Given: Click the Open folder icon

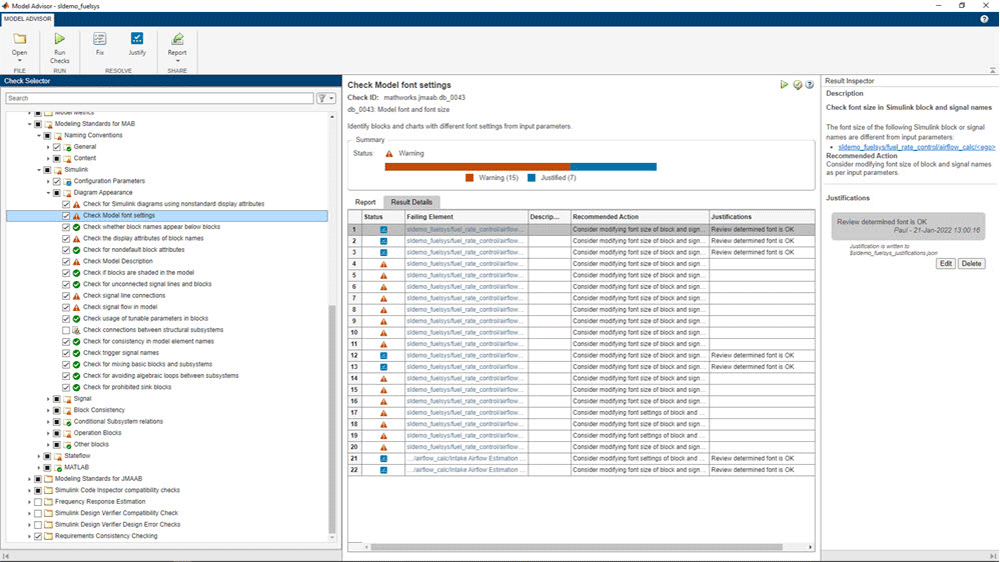Looking at the screenshot, I should 19,40.
